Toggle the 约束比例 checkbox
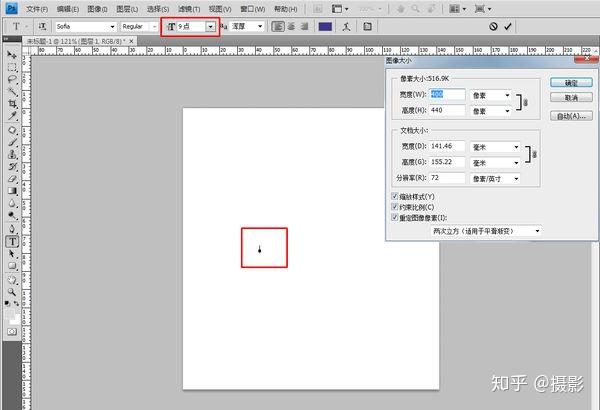This screenshot has width=600, height=410. click(x=395, y=207)
